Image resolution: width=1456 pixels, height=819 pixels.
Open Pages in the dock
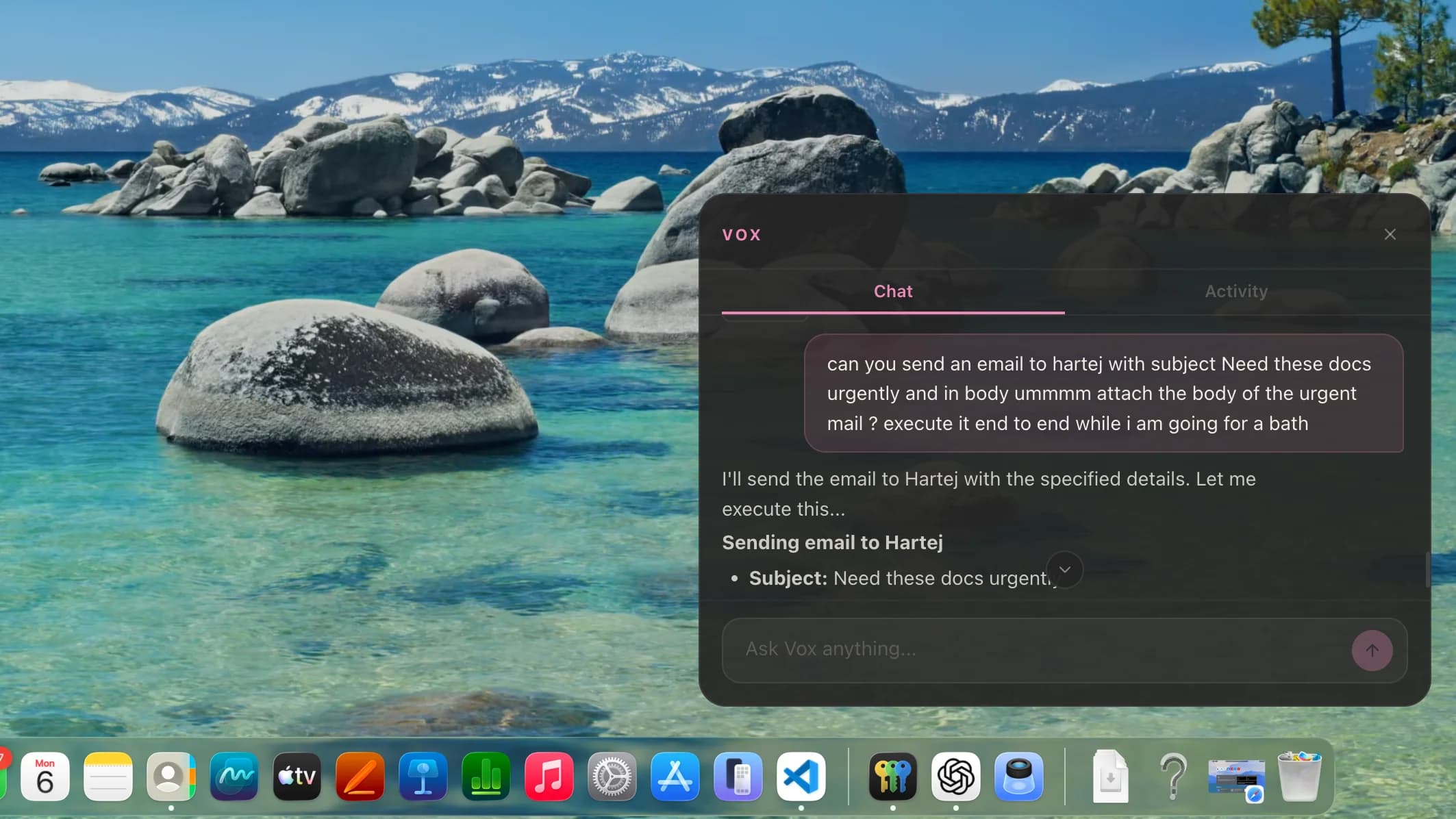point(360,777)
